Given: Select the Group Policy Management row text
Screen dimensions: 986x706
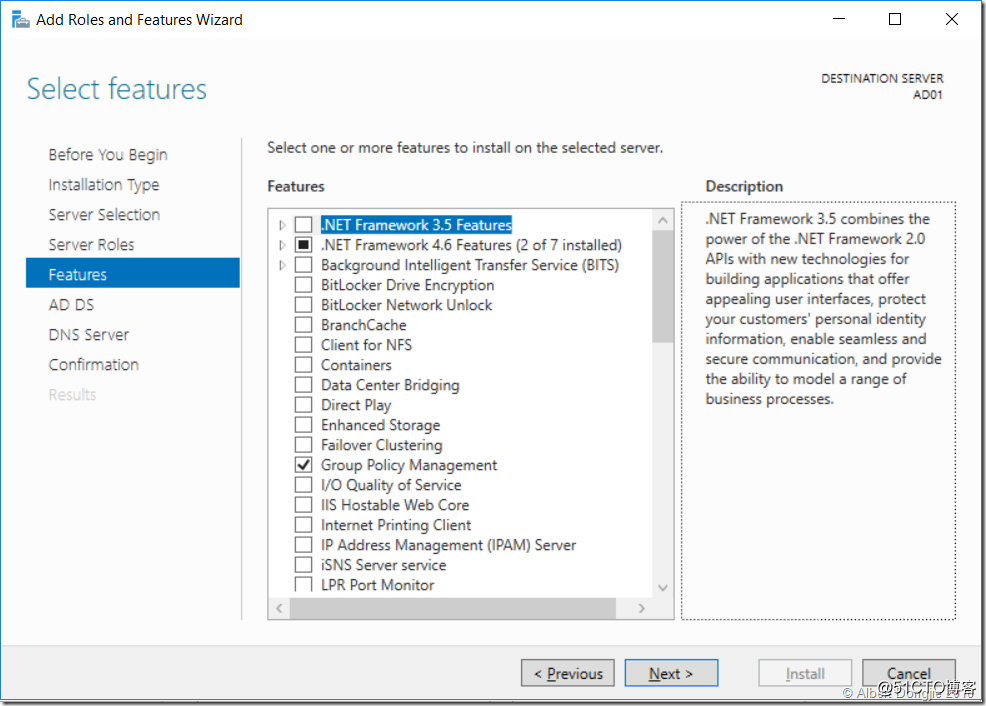Looking at the screenshot, I should click(x=409, y=465).
